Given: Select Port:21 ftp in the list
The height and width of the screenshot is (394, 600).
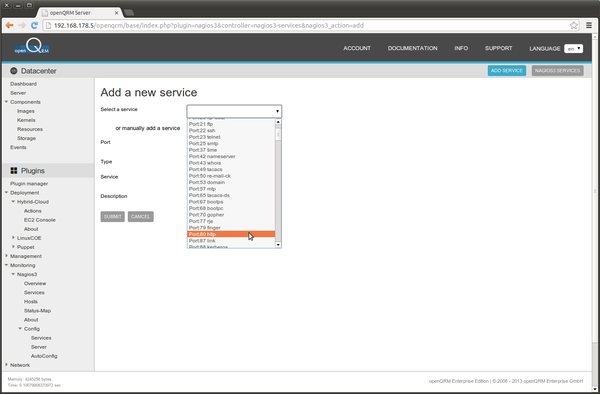Looking at the screenshot, I should [231, 124].
